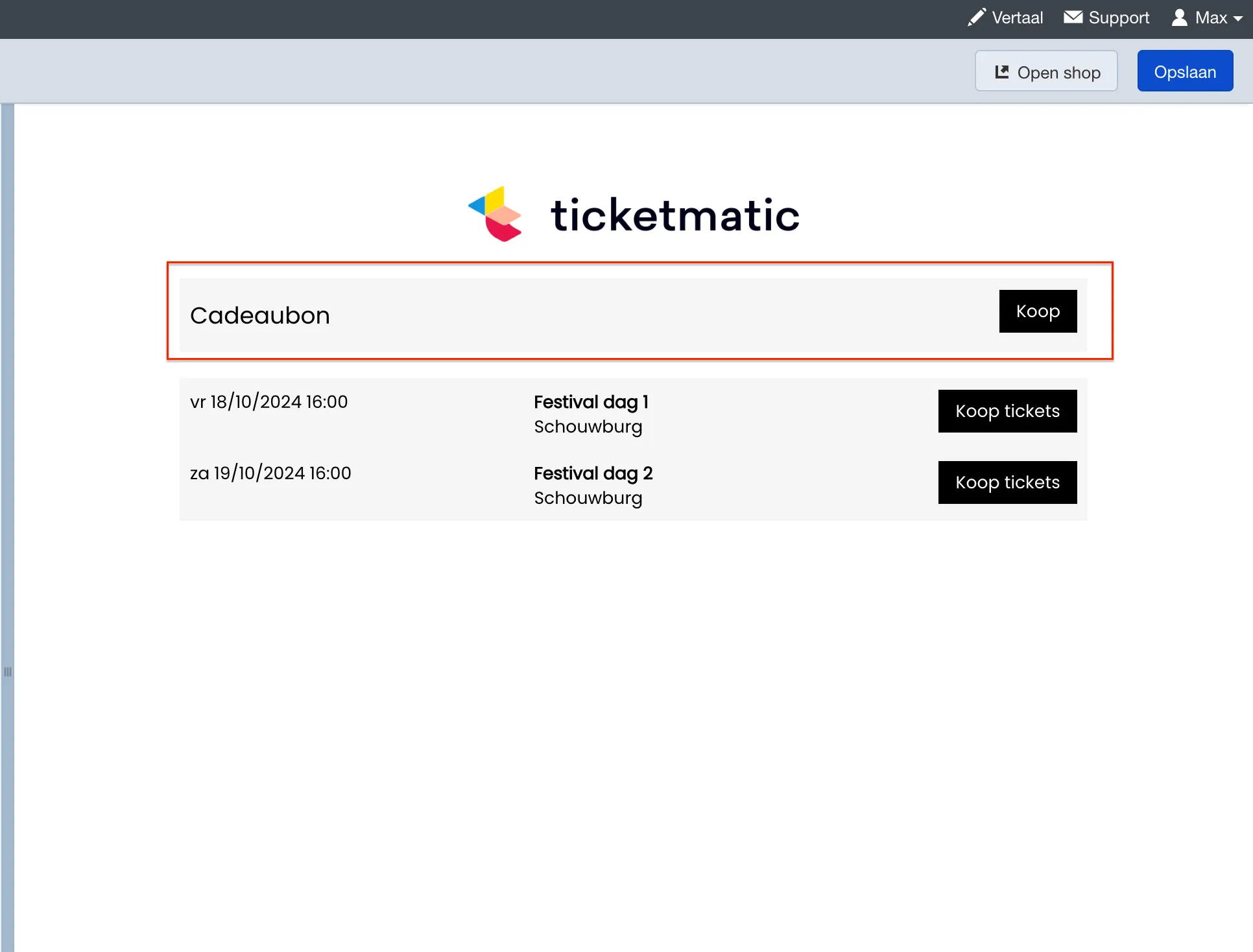Click the user profile icon beside Max
Viewport: 1253px width, 952px height.
tap(1180, 18)
